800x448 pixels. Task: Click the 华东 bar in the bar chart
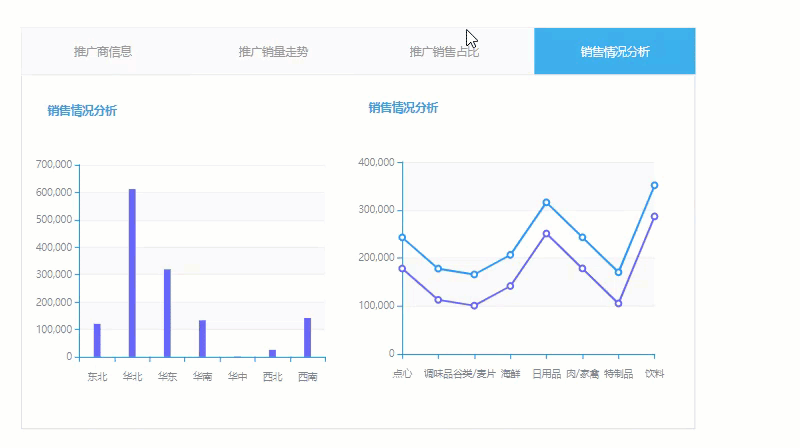(167, 313)
